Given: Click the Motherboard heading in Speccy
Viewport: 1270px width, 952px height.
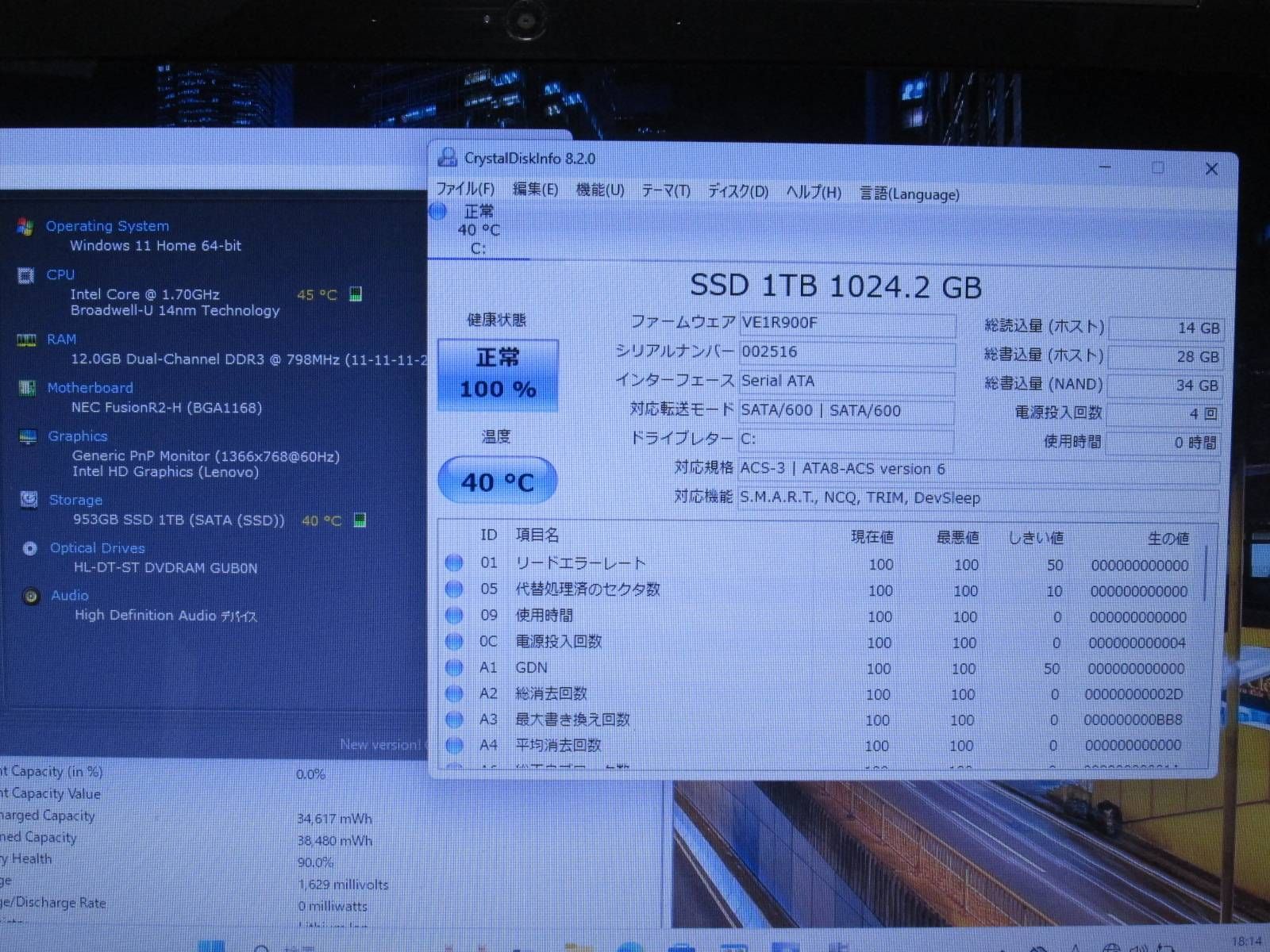Looking at the screenshot, I should click(90, 387).
